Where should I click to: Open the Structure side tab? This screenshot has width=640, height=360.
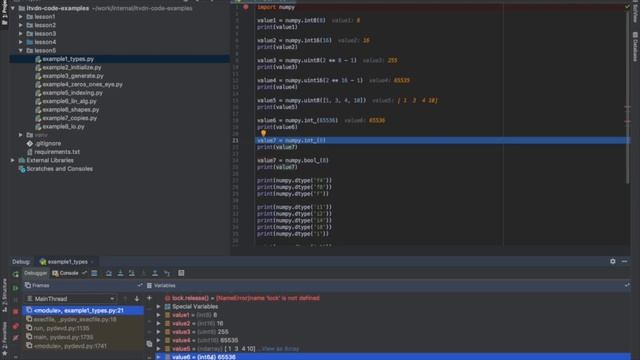tap(4, 296)
